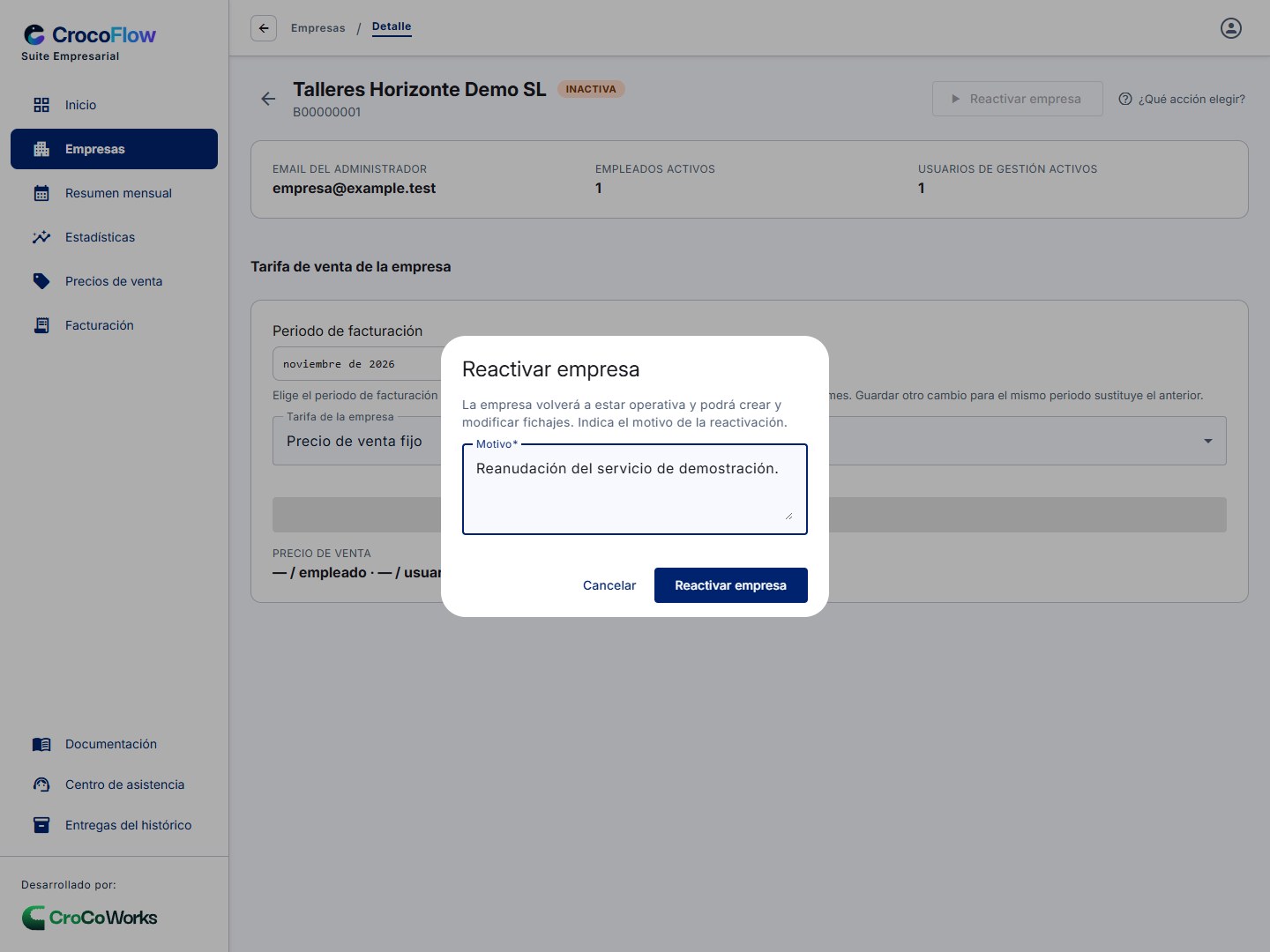
Task: Click the company code B00000001
Action: click(x=326, y=112)
